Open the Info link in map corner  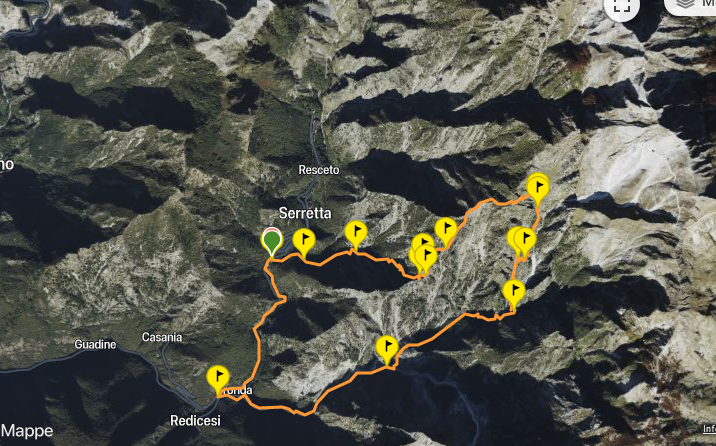pos(709,429)
